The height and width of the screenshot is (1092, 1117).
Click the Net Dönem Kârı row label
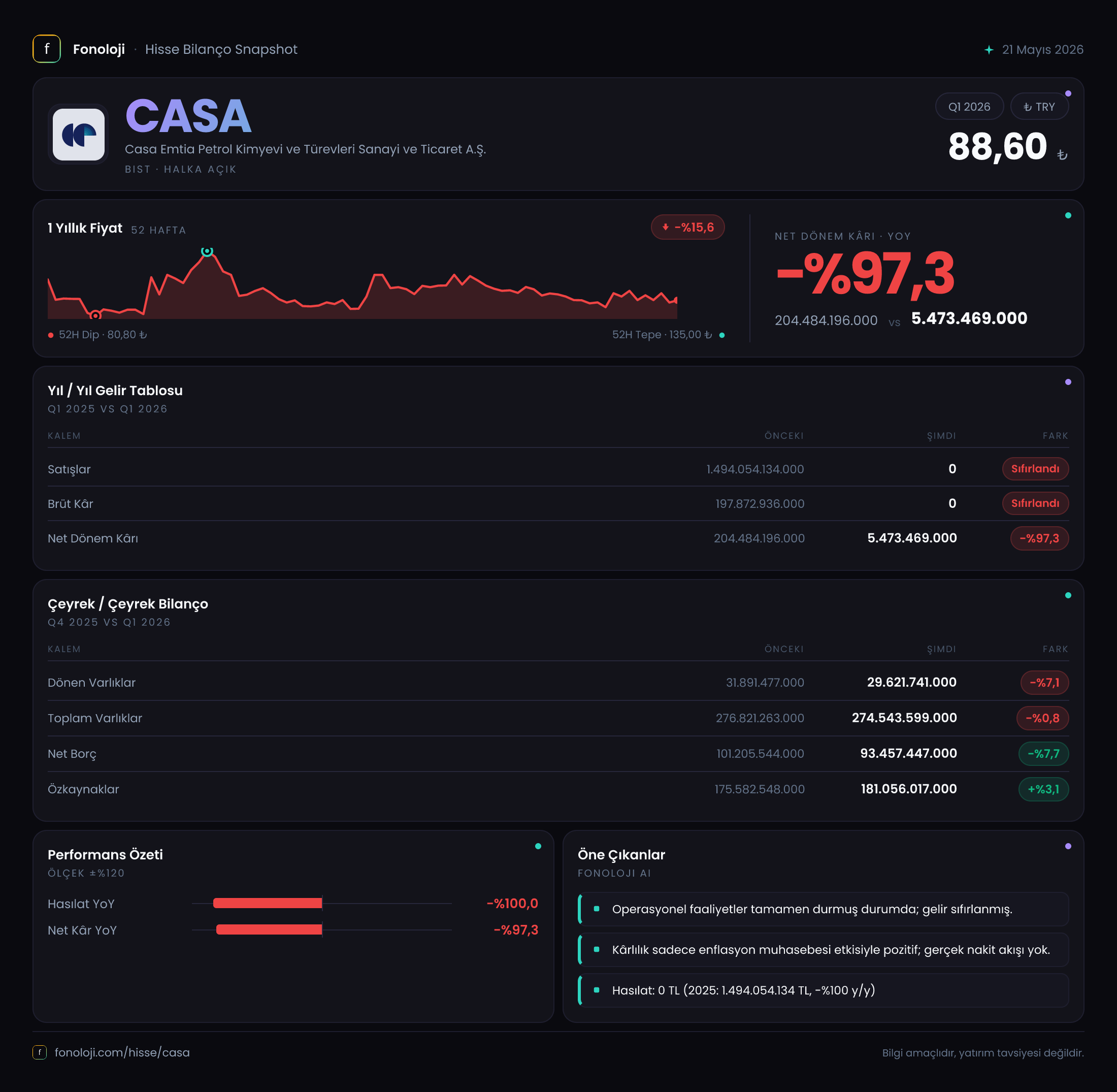[93, 538]
